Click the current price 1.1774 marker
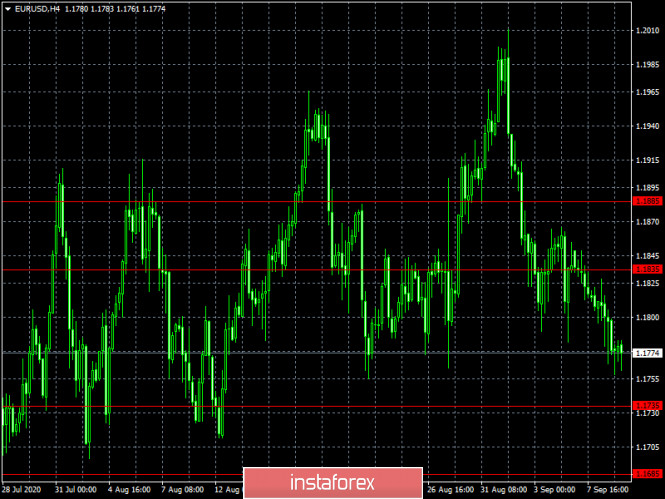Viewport: 665px width, 499px height. [646, 353]
